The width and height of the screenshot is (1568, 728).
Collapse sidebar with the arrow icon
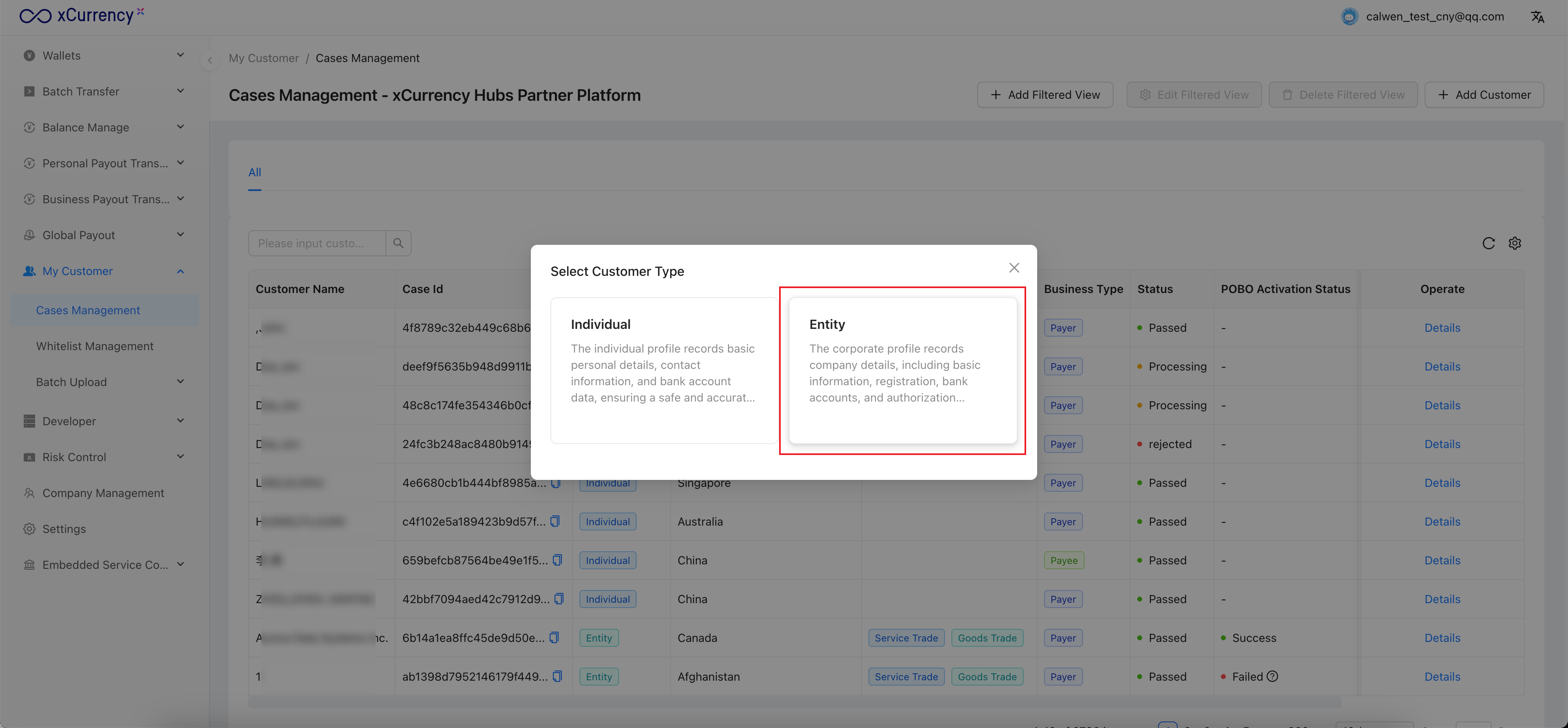pos(210,60)
